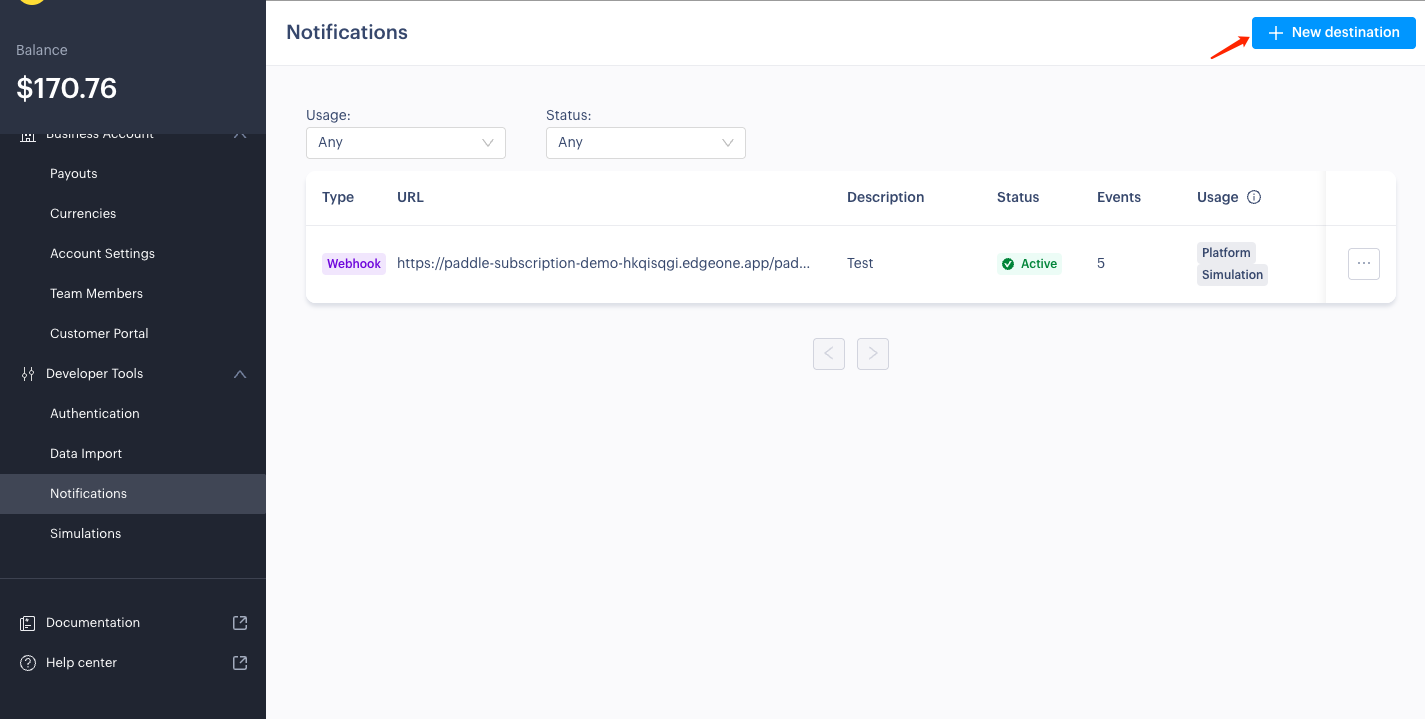Click the Documentation book icon
Viewport: 1425px width, 719px height.
coord(28,623)
